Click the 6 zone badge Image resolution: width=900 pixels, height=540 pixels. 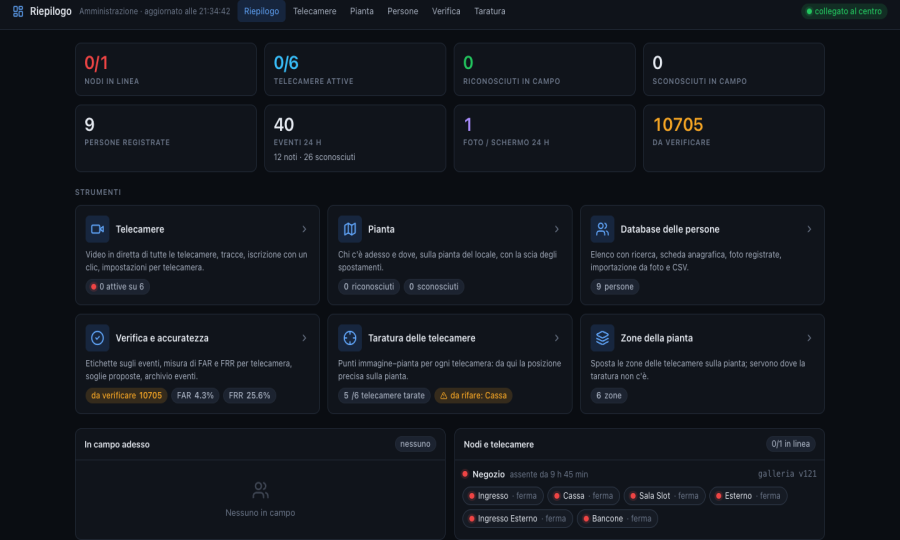[608, 395]
